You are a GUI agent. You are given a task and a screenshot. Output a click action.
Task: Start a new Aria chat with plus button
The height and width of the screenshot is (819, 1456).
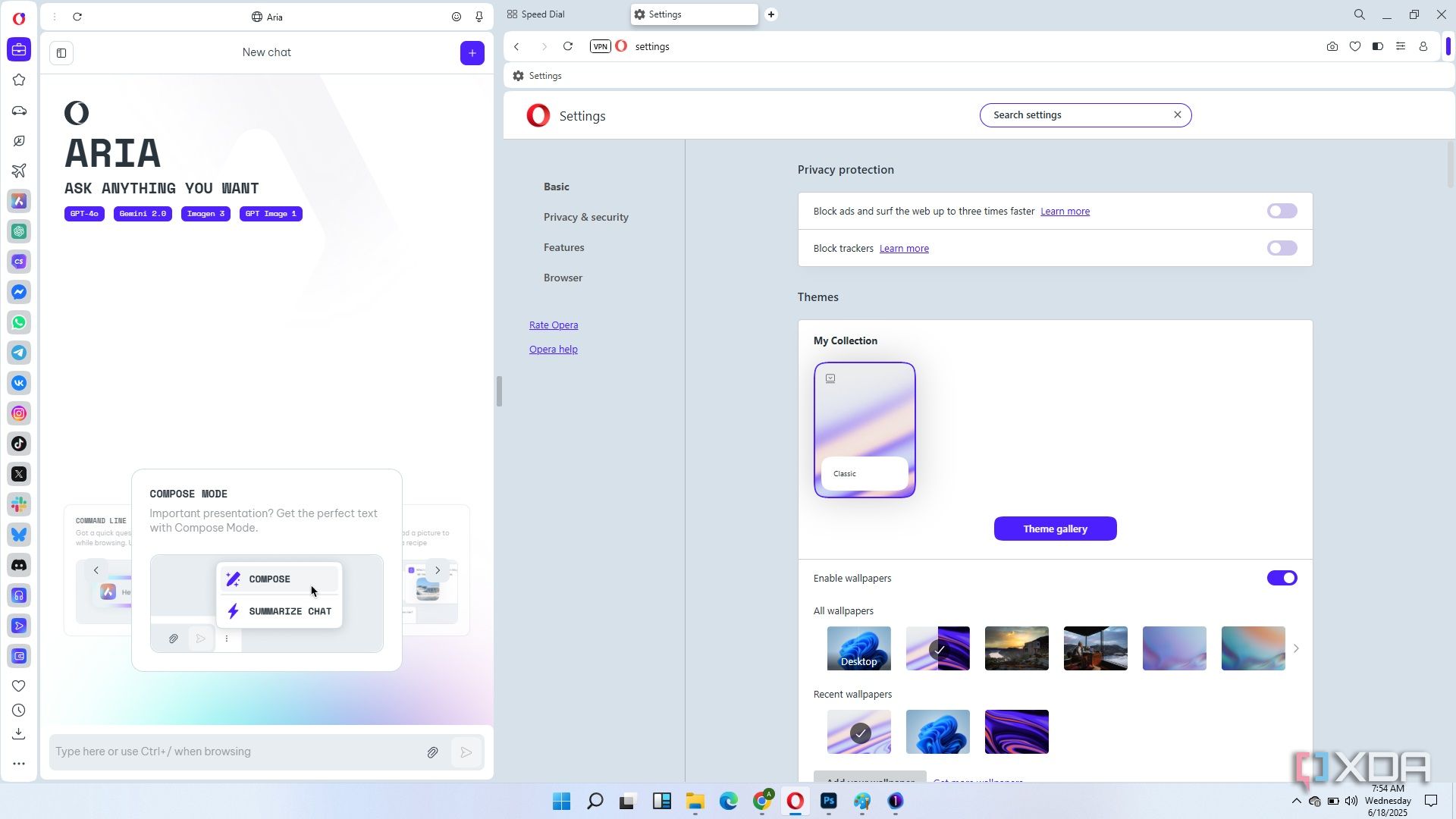[x=472, y=53]
